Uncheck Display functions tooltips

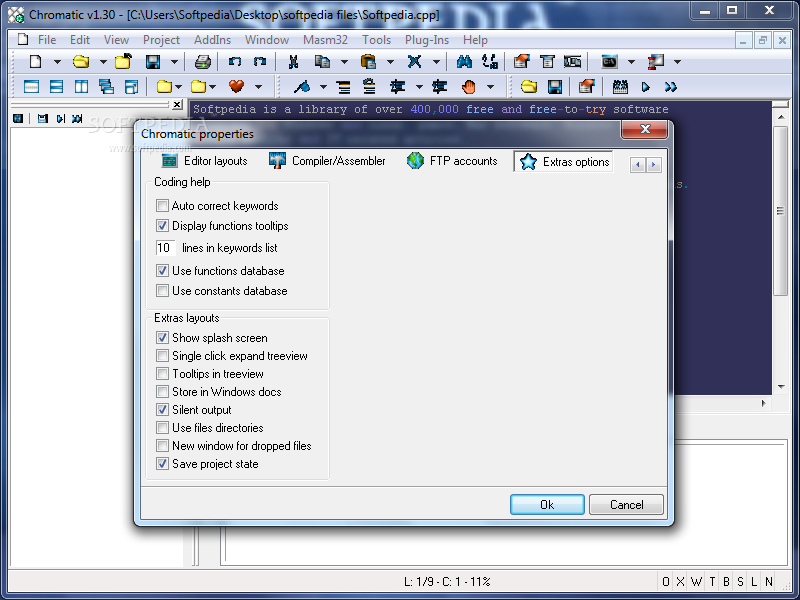tap(162, 226)
